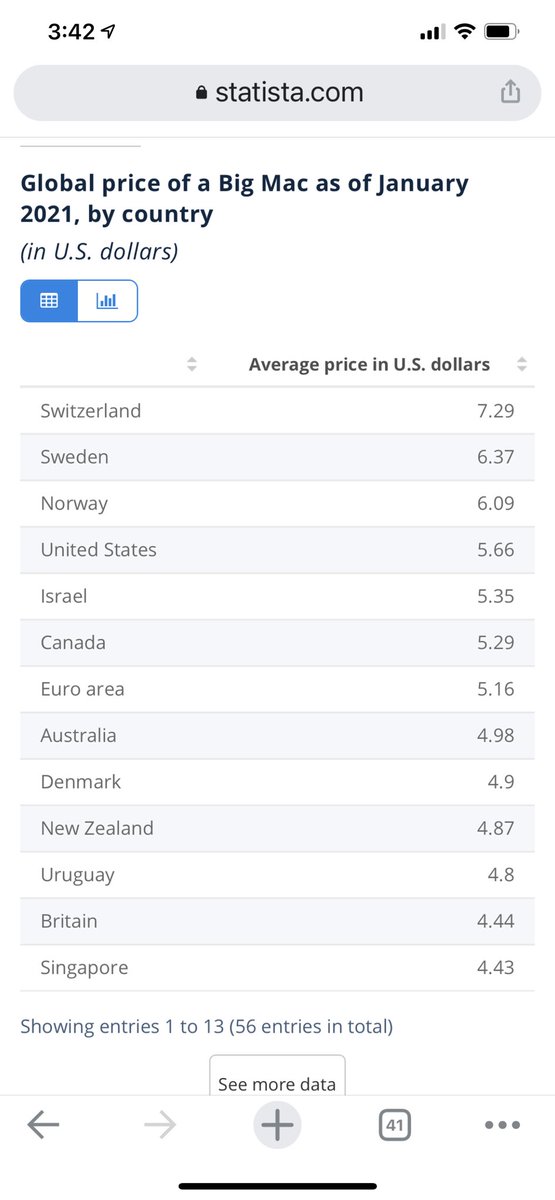Tap the Wi-Fi status icon
Screen dimensions: 555x1200
pyautogui.click(x=463, y=32)
